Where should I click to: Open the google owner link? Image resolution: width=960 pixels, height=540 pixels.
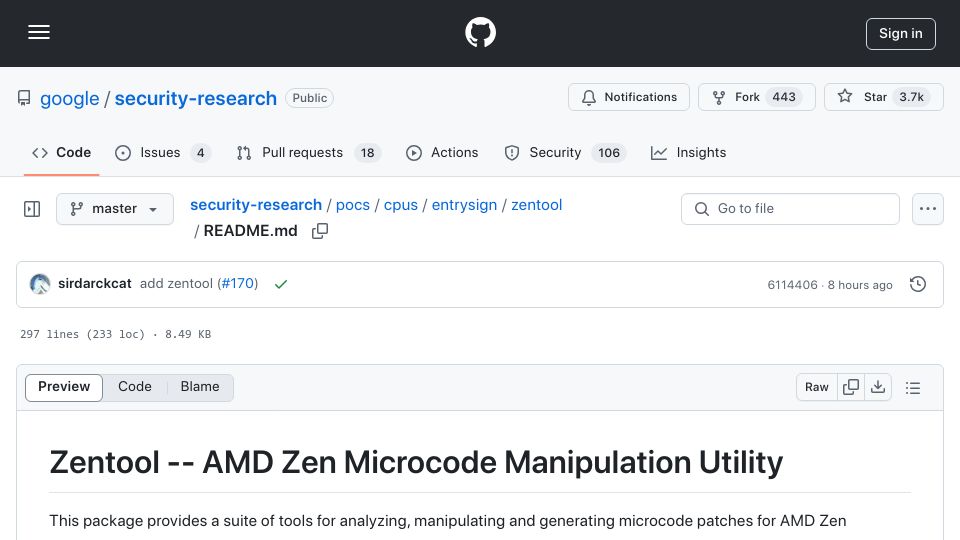tap(69, 98)
